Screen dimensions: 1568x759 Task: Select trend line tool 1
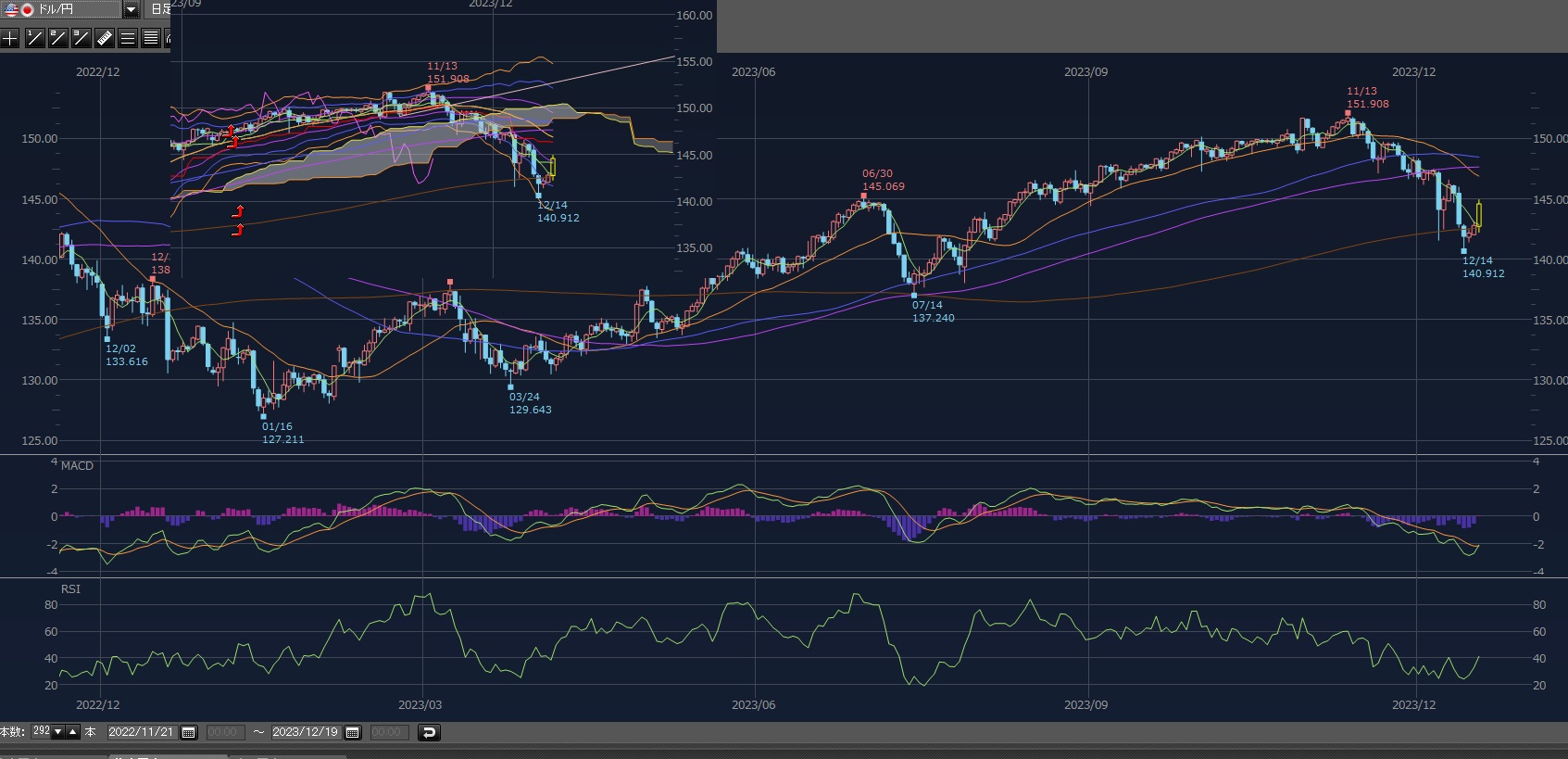pyautogui.click(x=33, y=38)
